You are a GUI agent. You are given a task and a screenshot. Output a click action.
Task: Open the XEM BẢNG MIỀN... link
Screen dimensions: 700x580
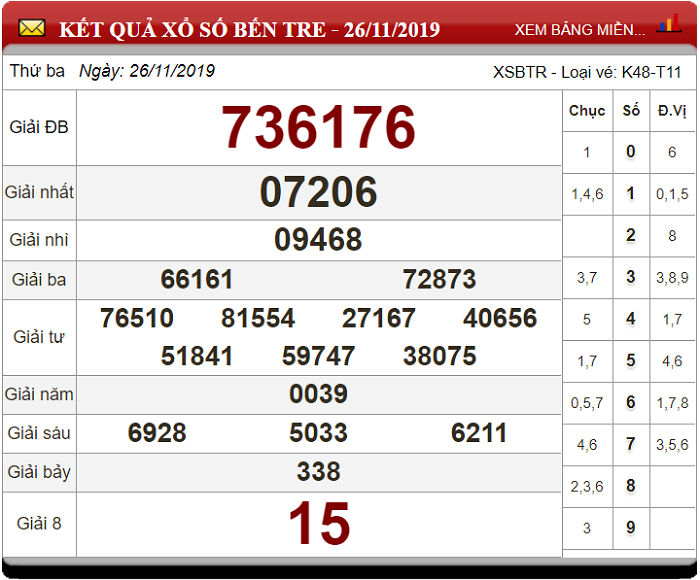pyautogui.click(x=579, y=30)
